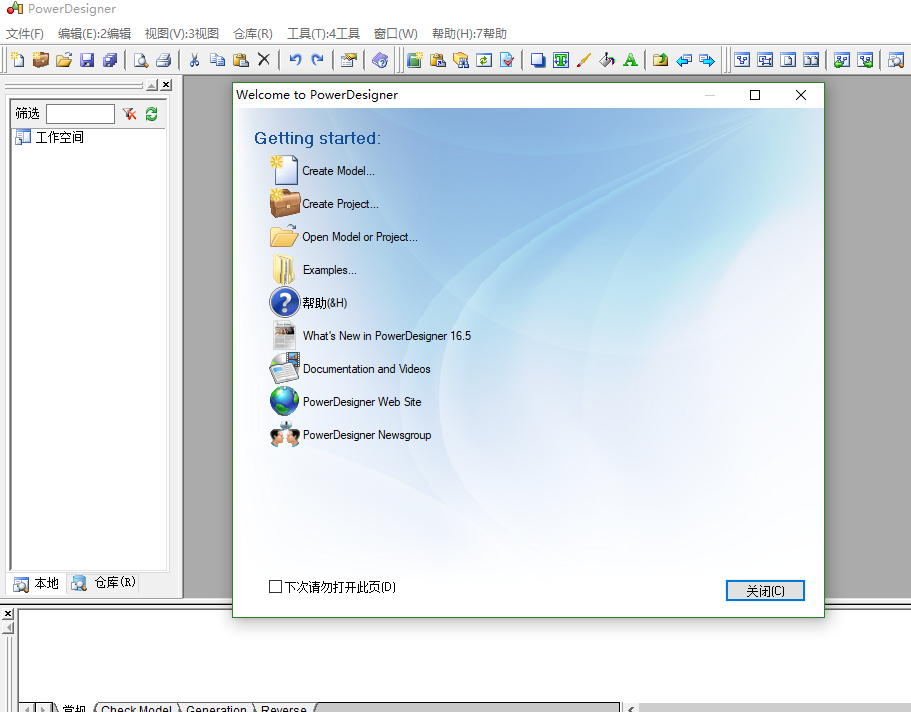Open the Examples... link
Image resolution: width=911 pixels, height=712 pixels.
(x=329, y=270)
